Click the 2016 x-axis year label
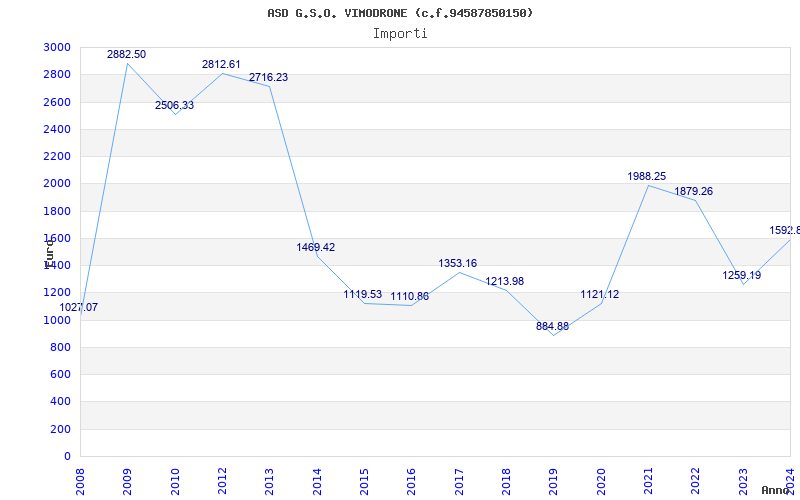The image size is (800, 500). [412, 482]
